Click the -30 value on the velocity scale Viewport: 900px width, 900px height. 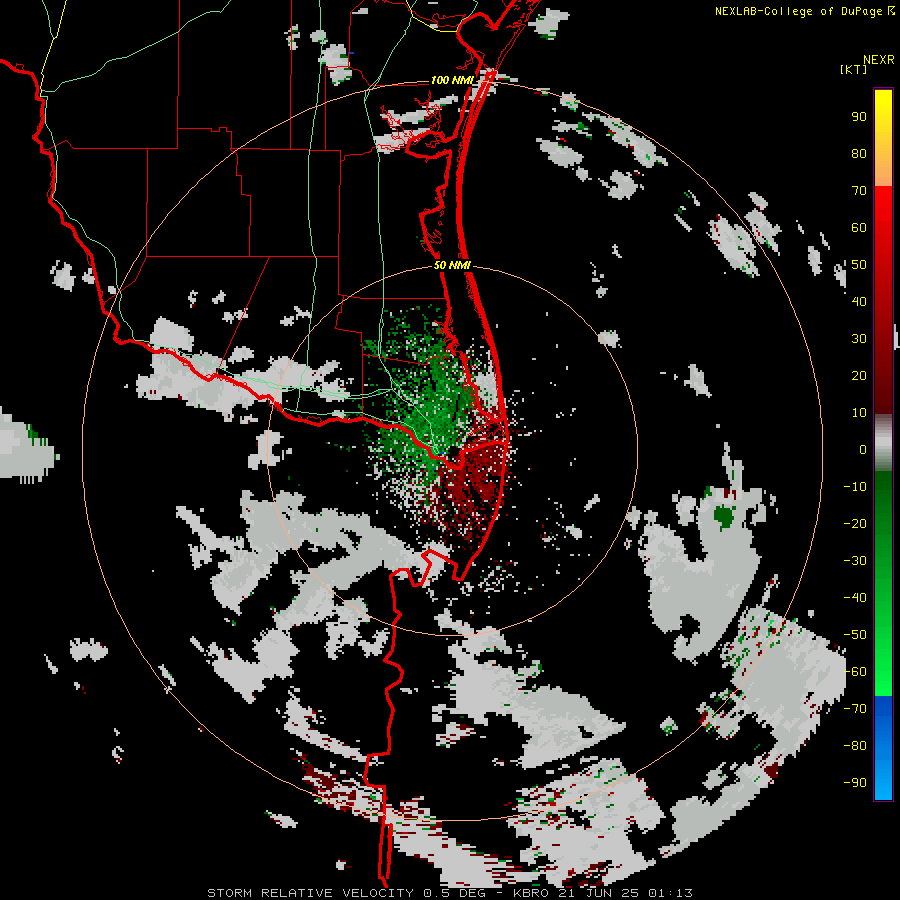[855, 561]
